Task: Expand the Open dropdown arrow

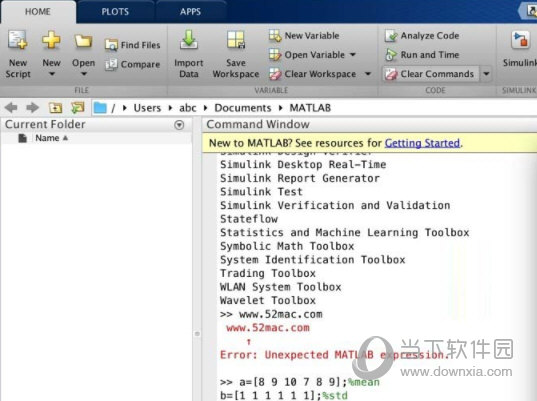Action: pyautogui.click(x=84, y=74)
